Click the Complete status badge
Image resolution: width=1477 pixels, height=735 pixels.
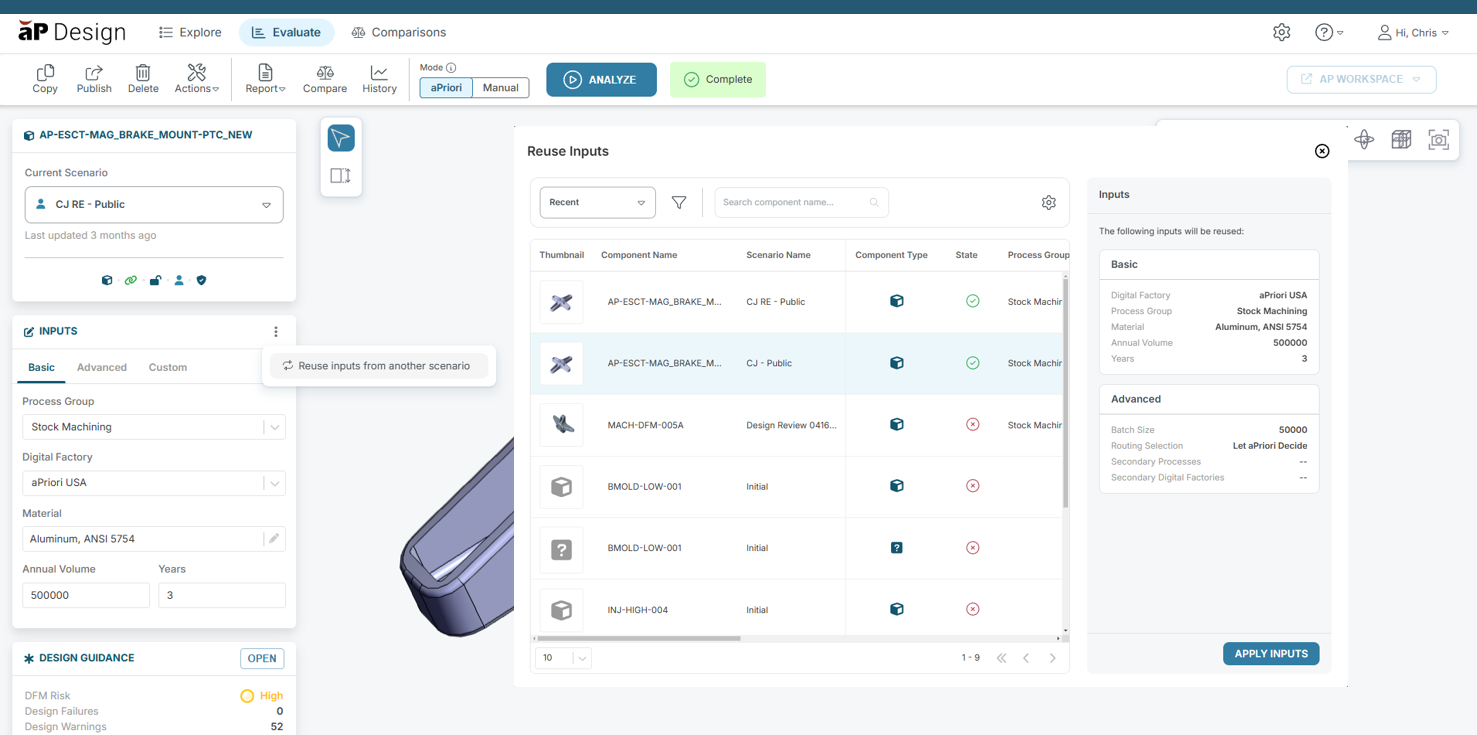718,80
